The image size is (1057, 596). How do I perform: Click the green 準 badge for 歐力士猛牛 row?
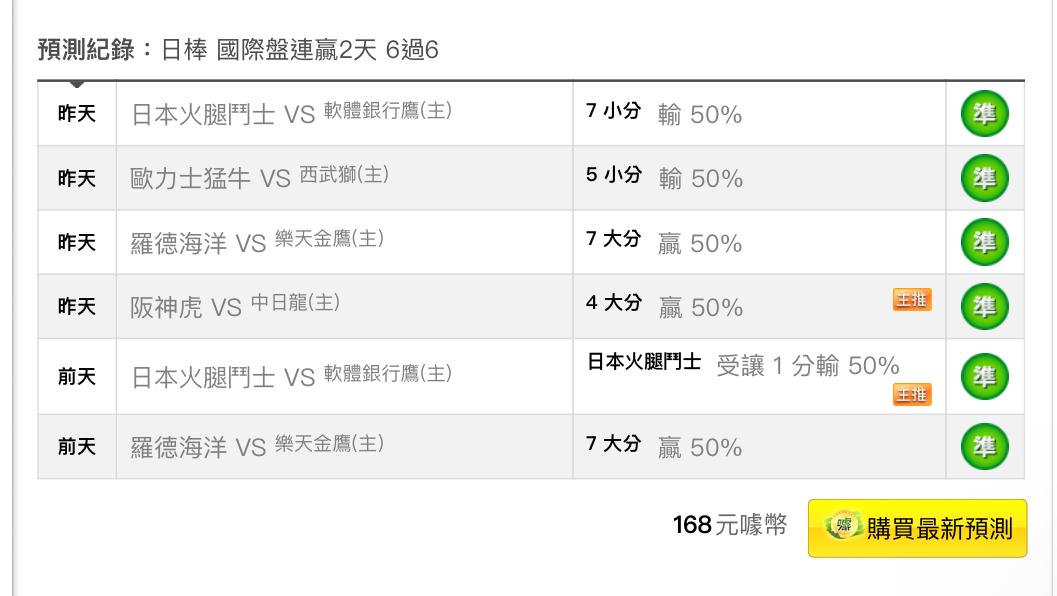pyautogui.click(x=984, y=179)
